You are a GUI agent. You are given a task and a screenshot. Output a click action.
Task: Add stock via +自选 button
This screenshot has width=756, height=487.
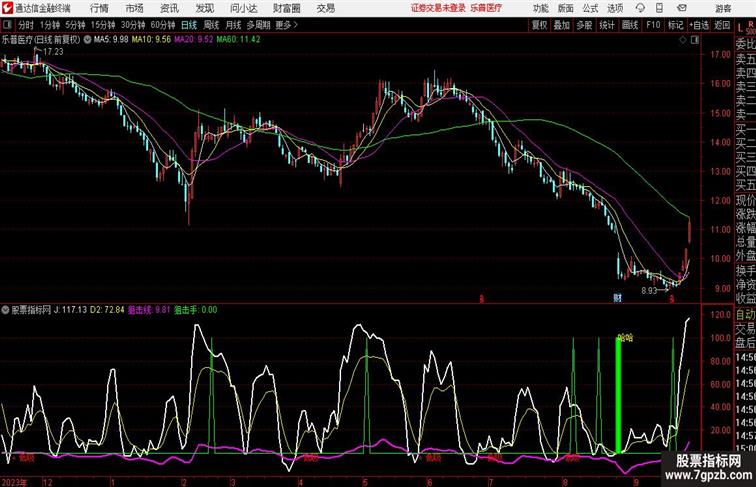click(x=699, y=25)
